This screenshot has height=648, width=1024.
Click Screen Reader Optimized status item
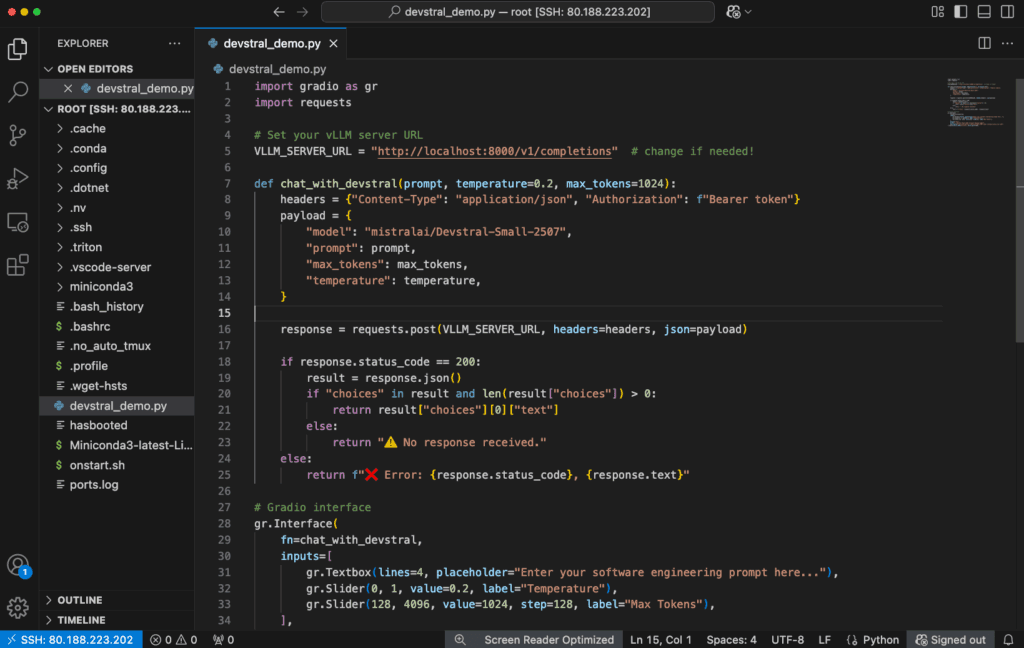[549, 640]
